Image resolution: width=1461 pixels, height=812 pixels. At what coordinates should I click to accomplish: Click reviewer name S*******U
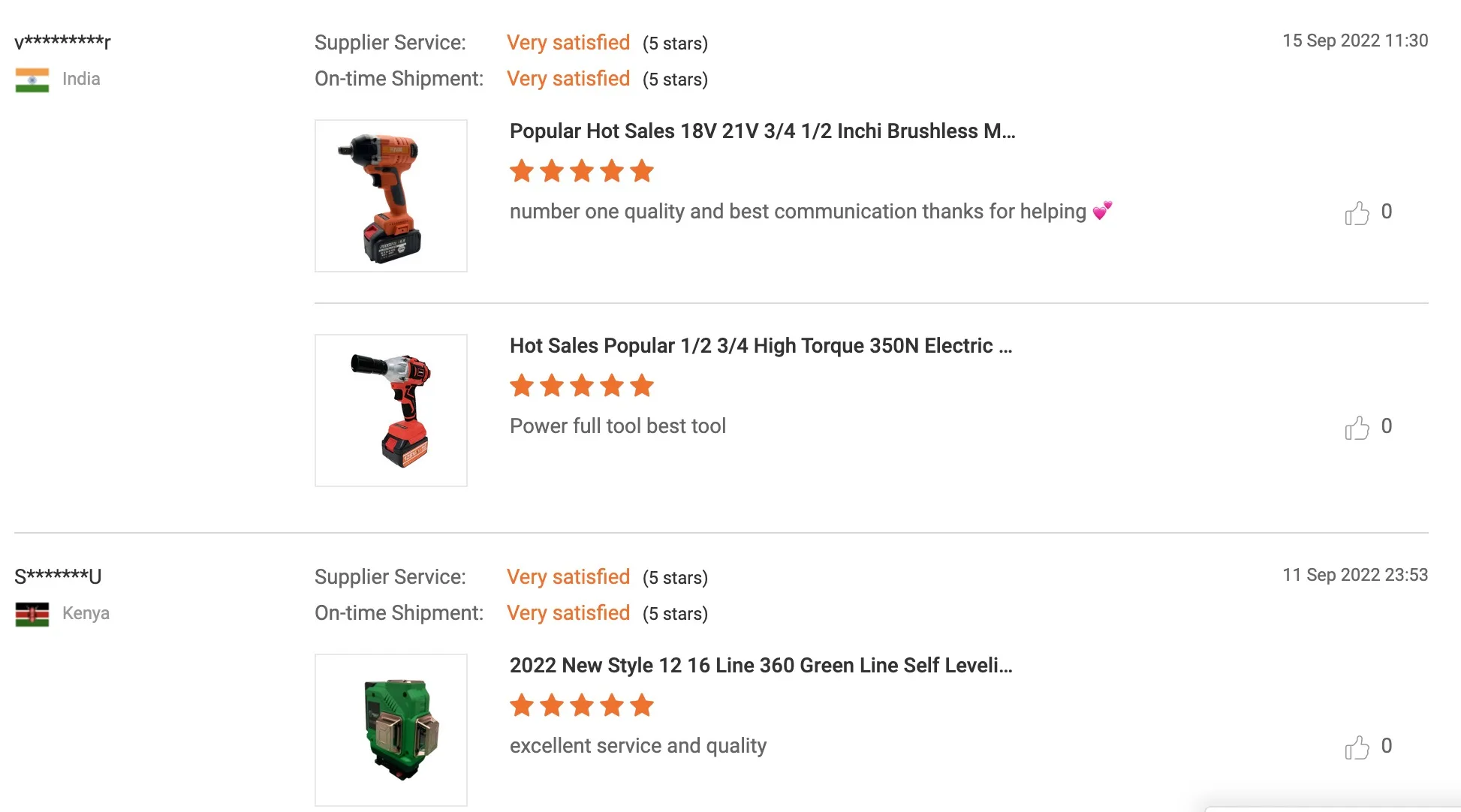58,576
